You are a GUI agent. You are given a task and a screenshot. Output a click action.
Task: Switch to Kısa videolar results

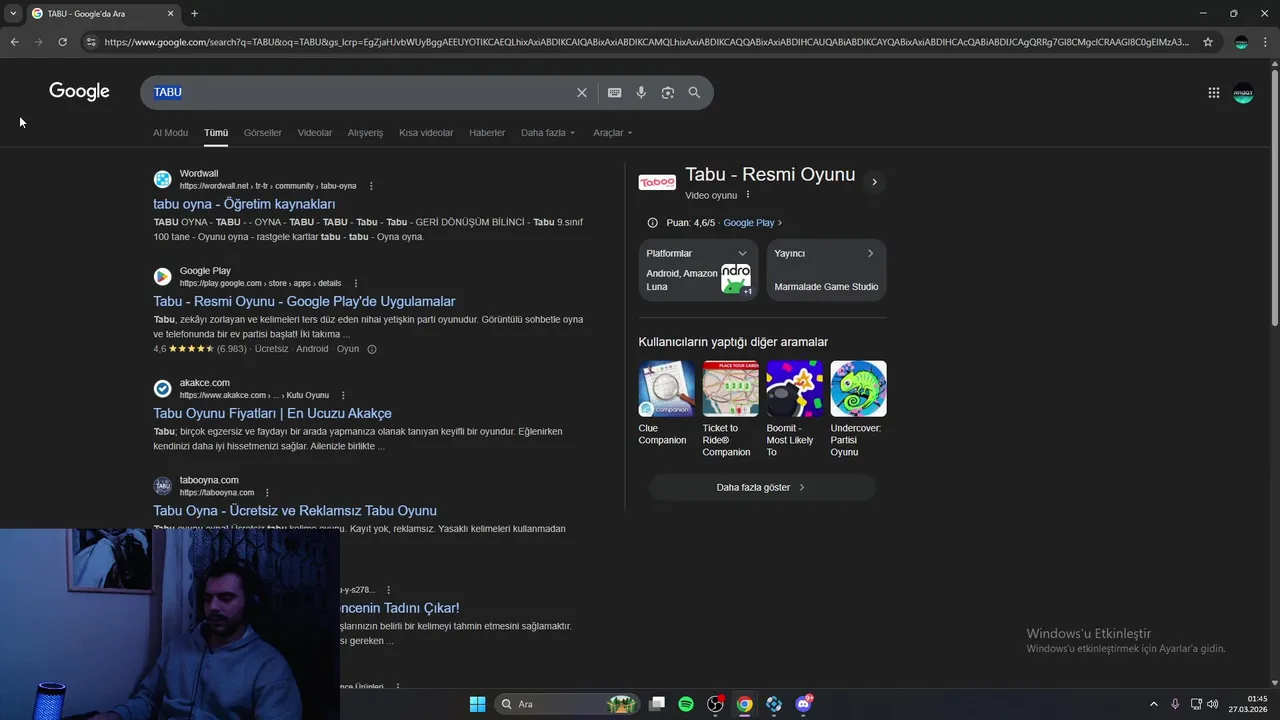coord(426,133)
